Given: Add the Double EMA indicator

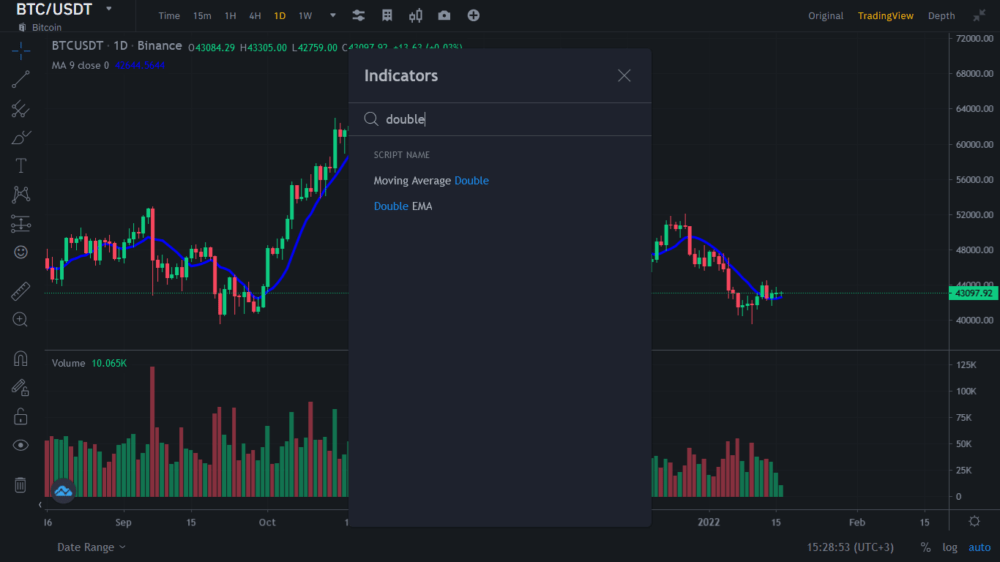Looking at the screenshot, I should tap(403, 206).
